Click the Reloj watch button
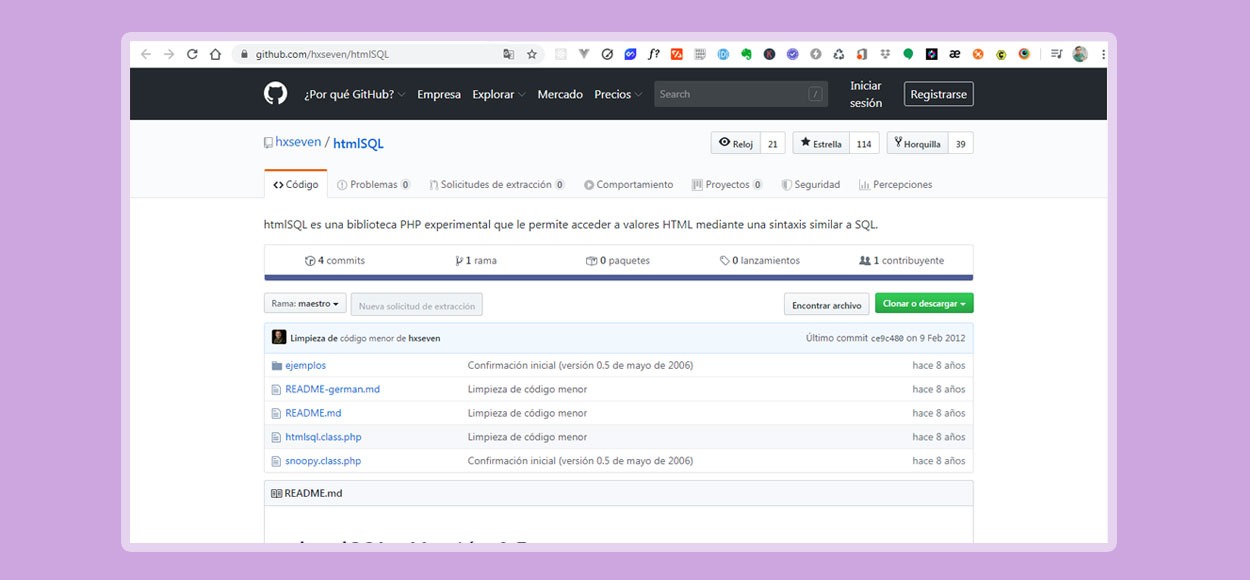Image resolution: width=1250 pixels, height=580 pixels. [x=736, y=143]
